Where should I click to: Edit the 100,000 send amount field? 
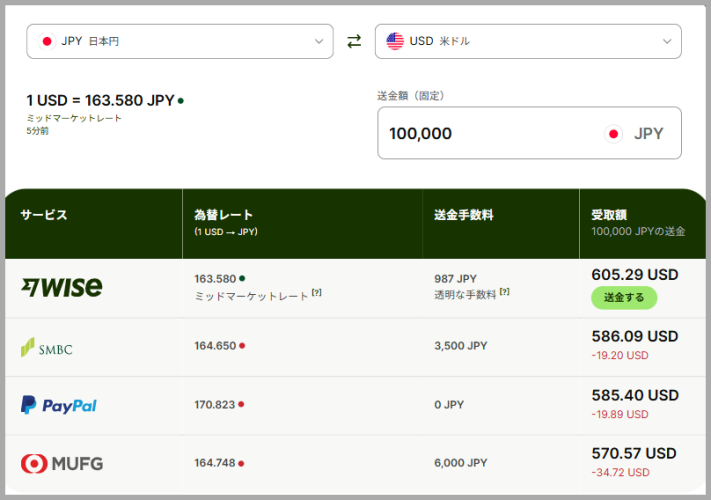coord(529,133)
